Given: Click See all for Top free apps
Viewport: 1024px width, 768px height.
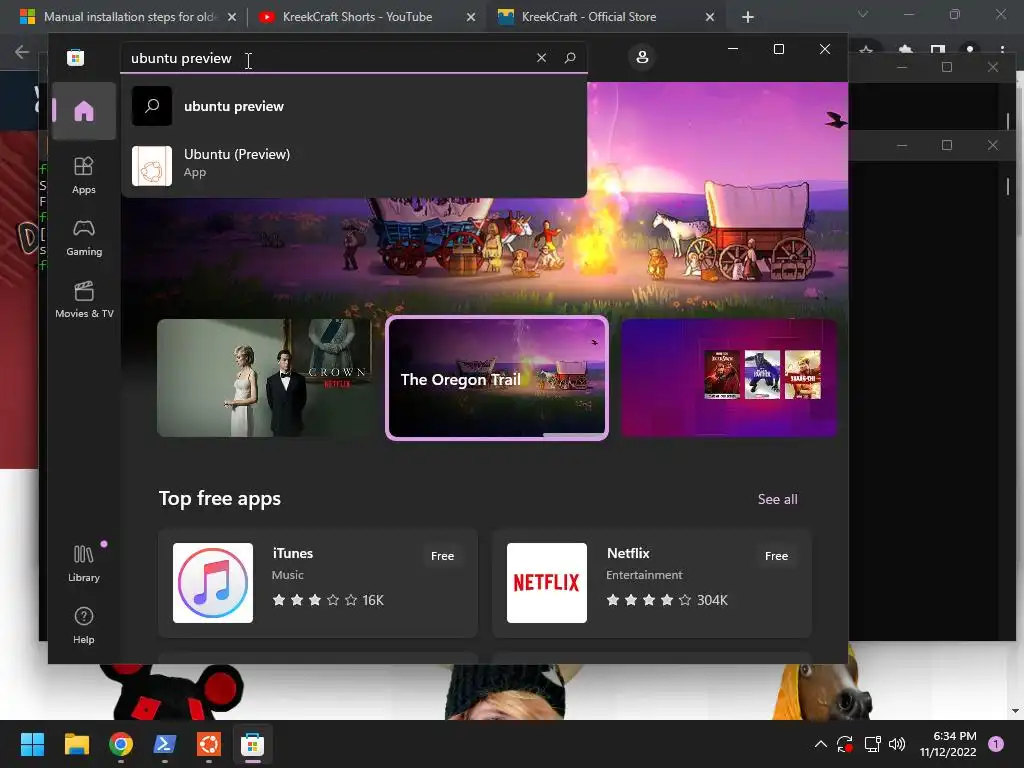Looking at the screenshot, I should 777,499.
